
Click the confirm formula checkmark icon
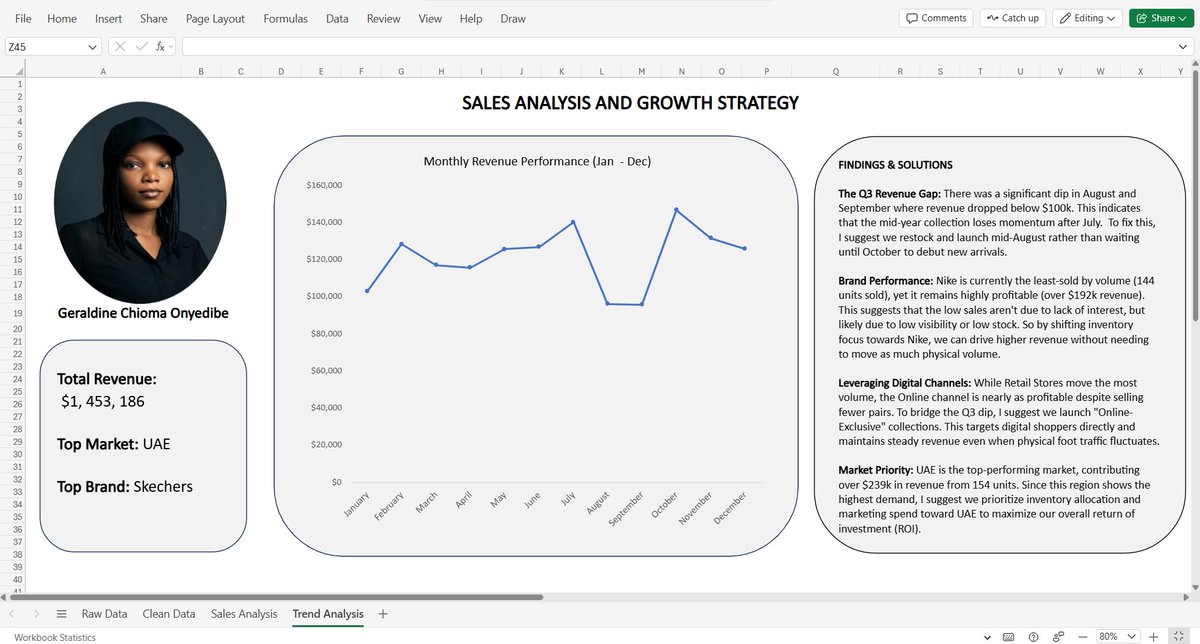[141, 46]
